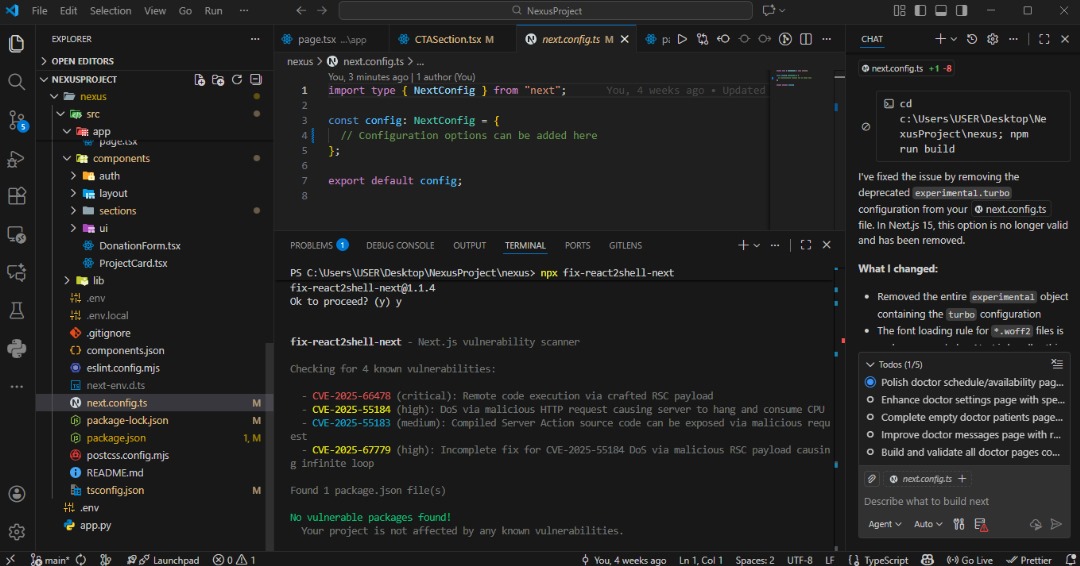Switch to the DEBUG CONSOLE tab
1080x566 pixels.
coord(400,245)
